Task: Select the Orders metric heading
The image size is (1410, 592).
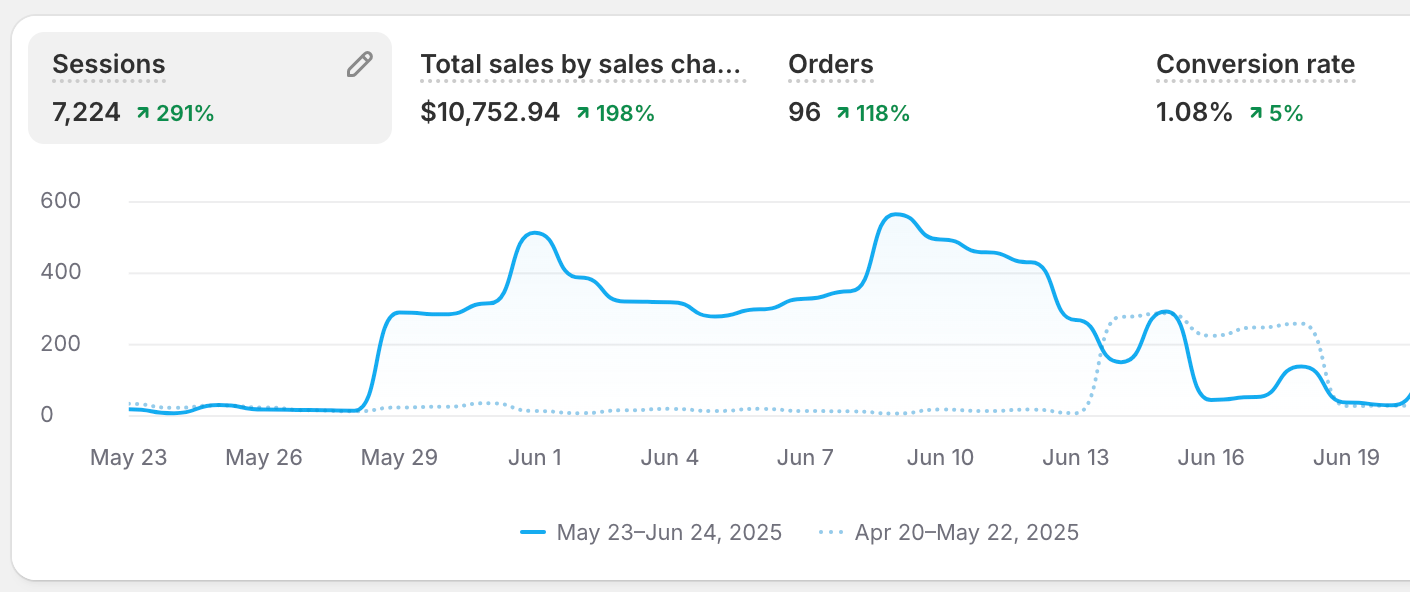Action: [x=831, y=65]
